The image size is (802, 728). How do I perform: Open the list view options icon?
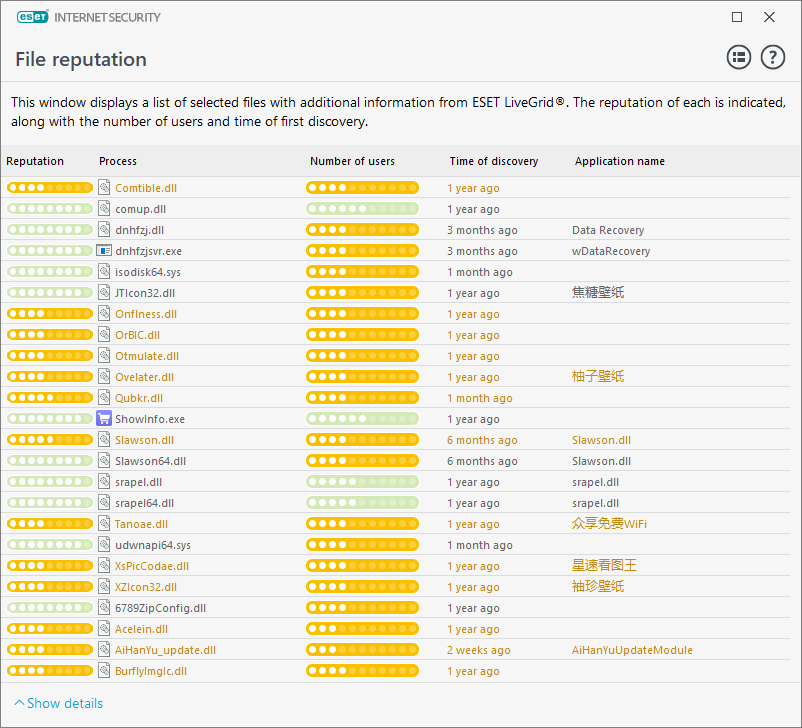(739, 57)
